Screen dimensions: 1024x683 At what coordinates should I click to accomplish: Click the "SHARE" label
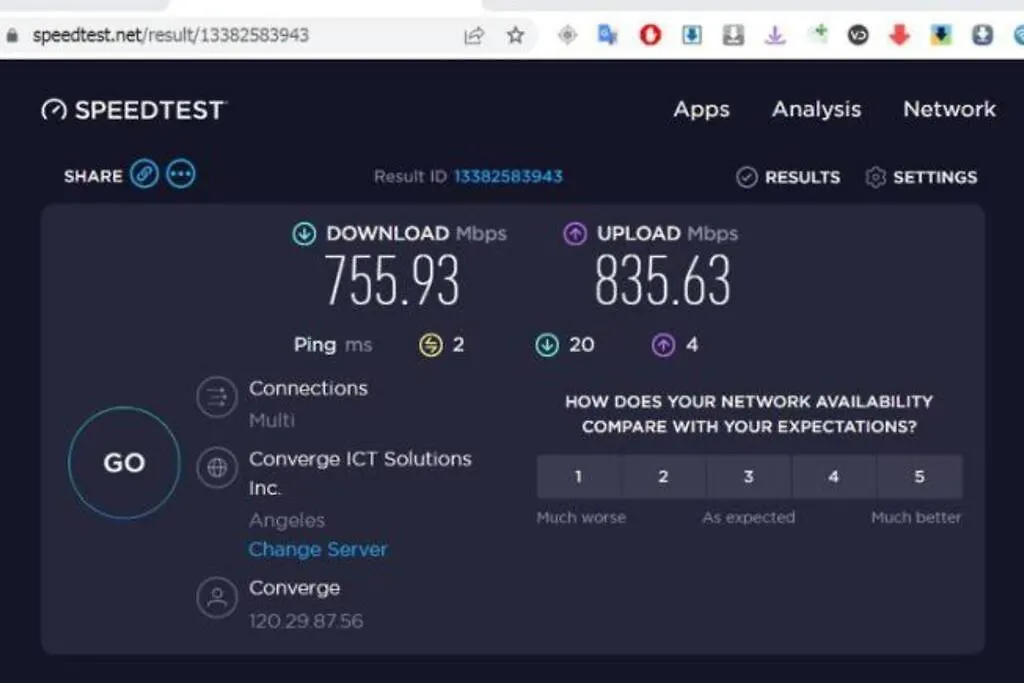click(93, 176)
